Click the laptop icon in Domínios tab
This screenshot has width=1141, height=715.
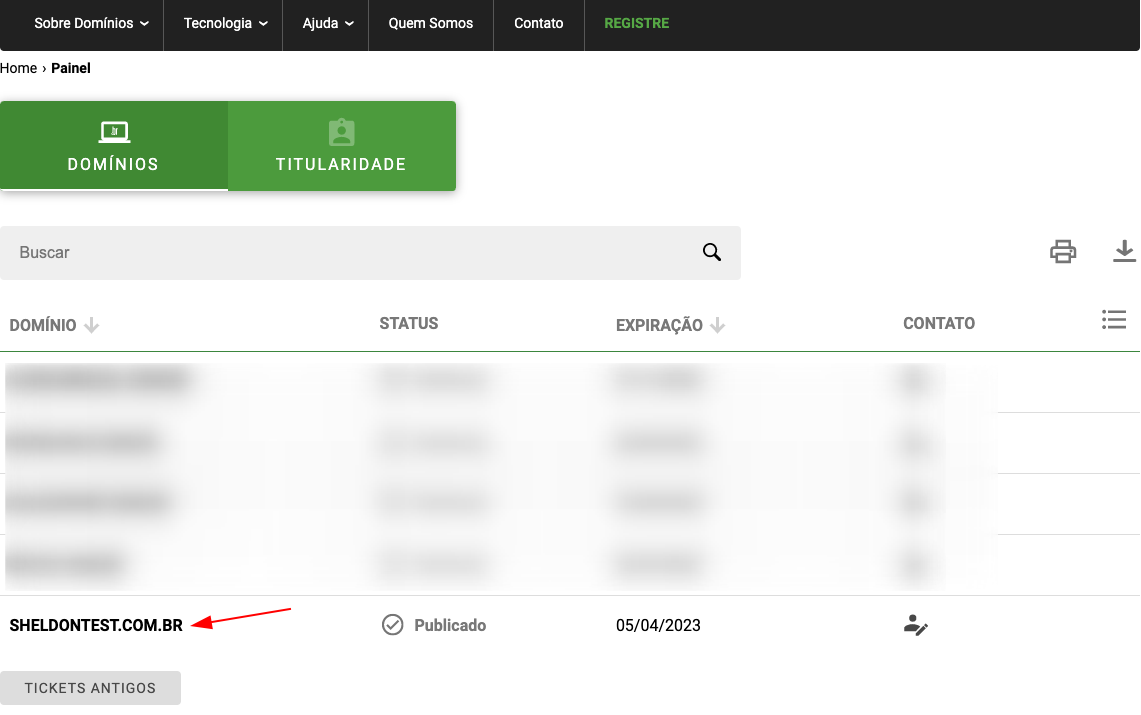[x=114, y=132]
